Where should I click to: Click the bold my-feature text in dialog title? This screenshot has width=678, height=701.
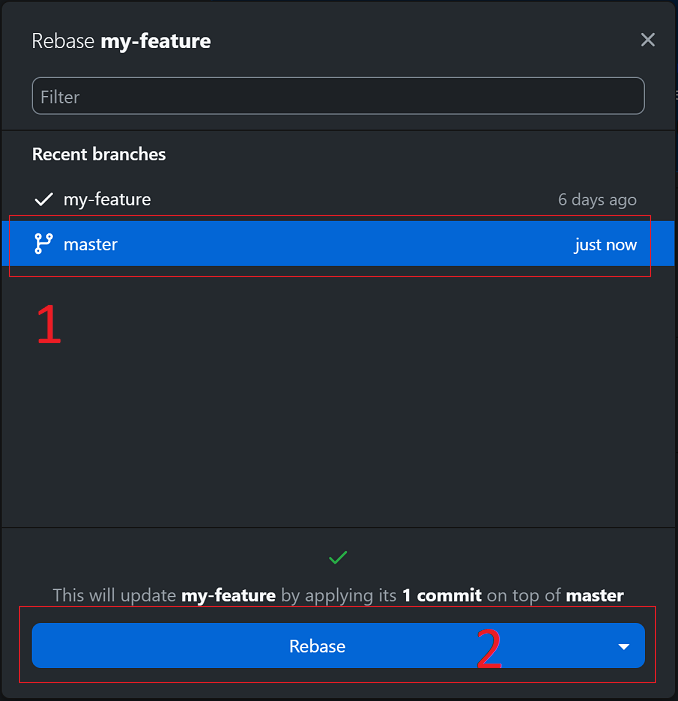[x=156, y=41]
